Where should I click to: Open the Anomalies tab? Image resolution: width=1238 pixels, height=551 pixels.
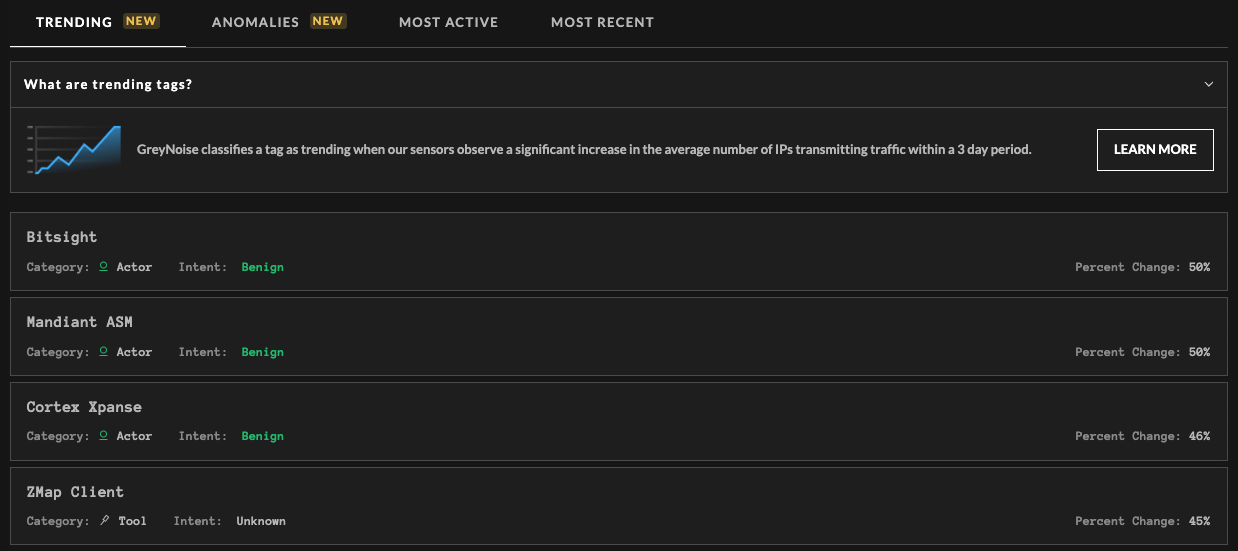[x=279, y=22]
